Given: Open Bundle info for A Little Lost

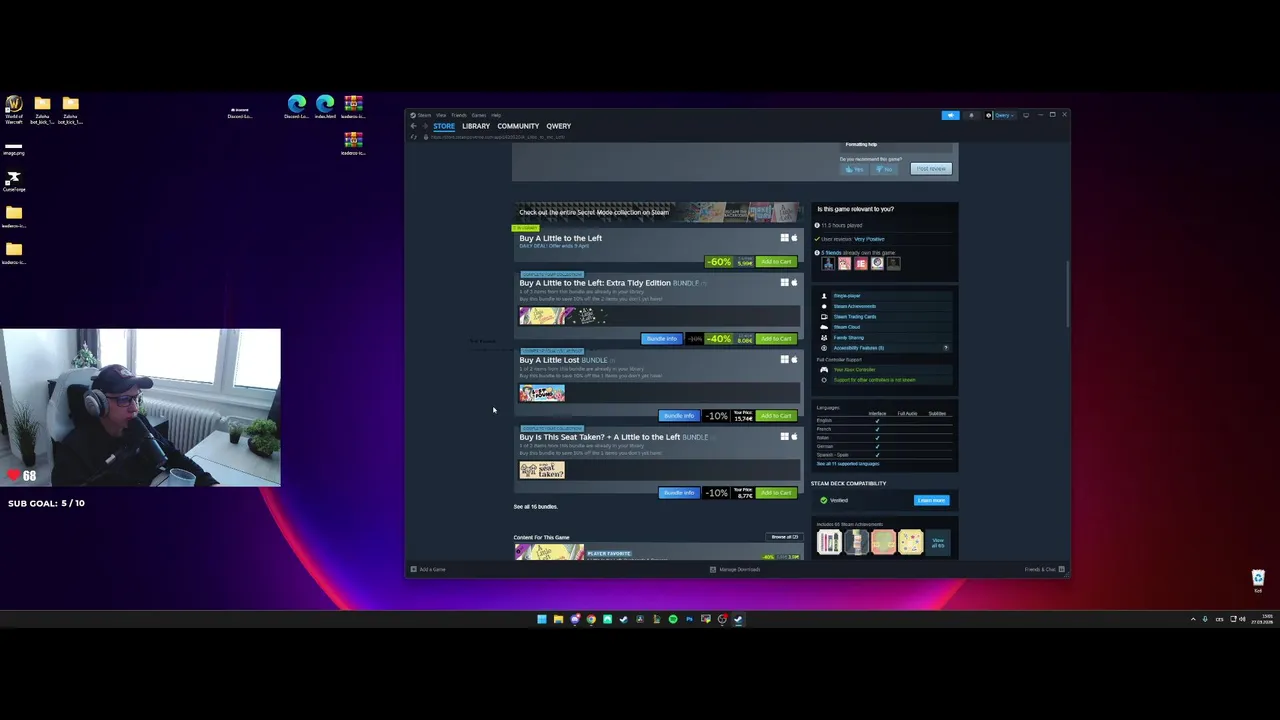Looking at the screenshot, I should (x=678, y=416).
